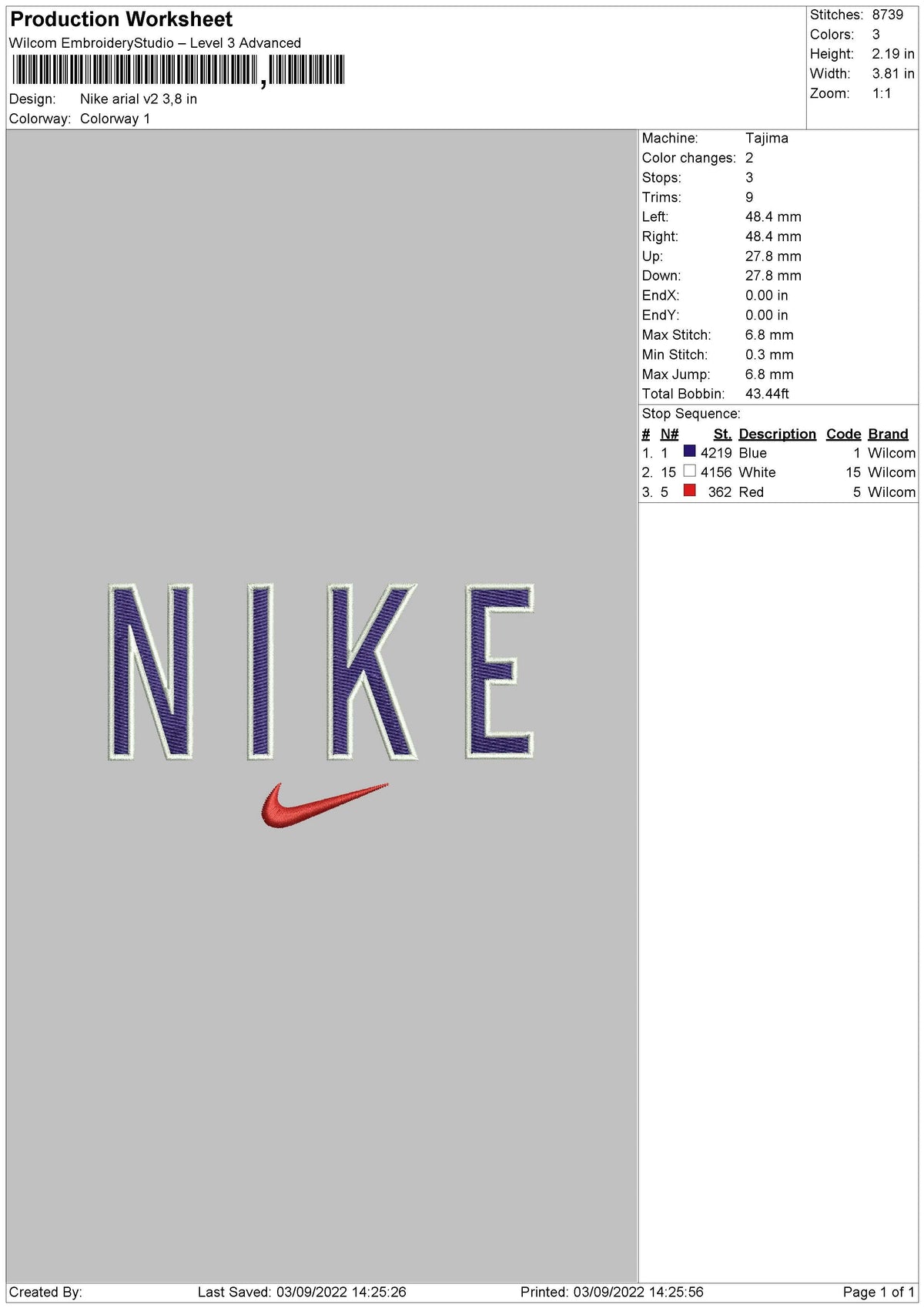The width and height of the screenshot is (924, 1308).
Task: Click the White thread color swatch
Action: pos(689,471)
